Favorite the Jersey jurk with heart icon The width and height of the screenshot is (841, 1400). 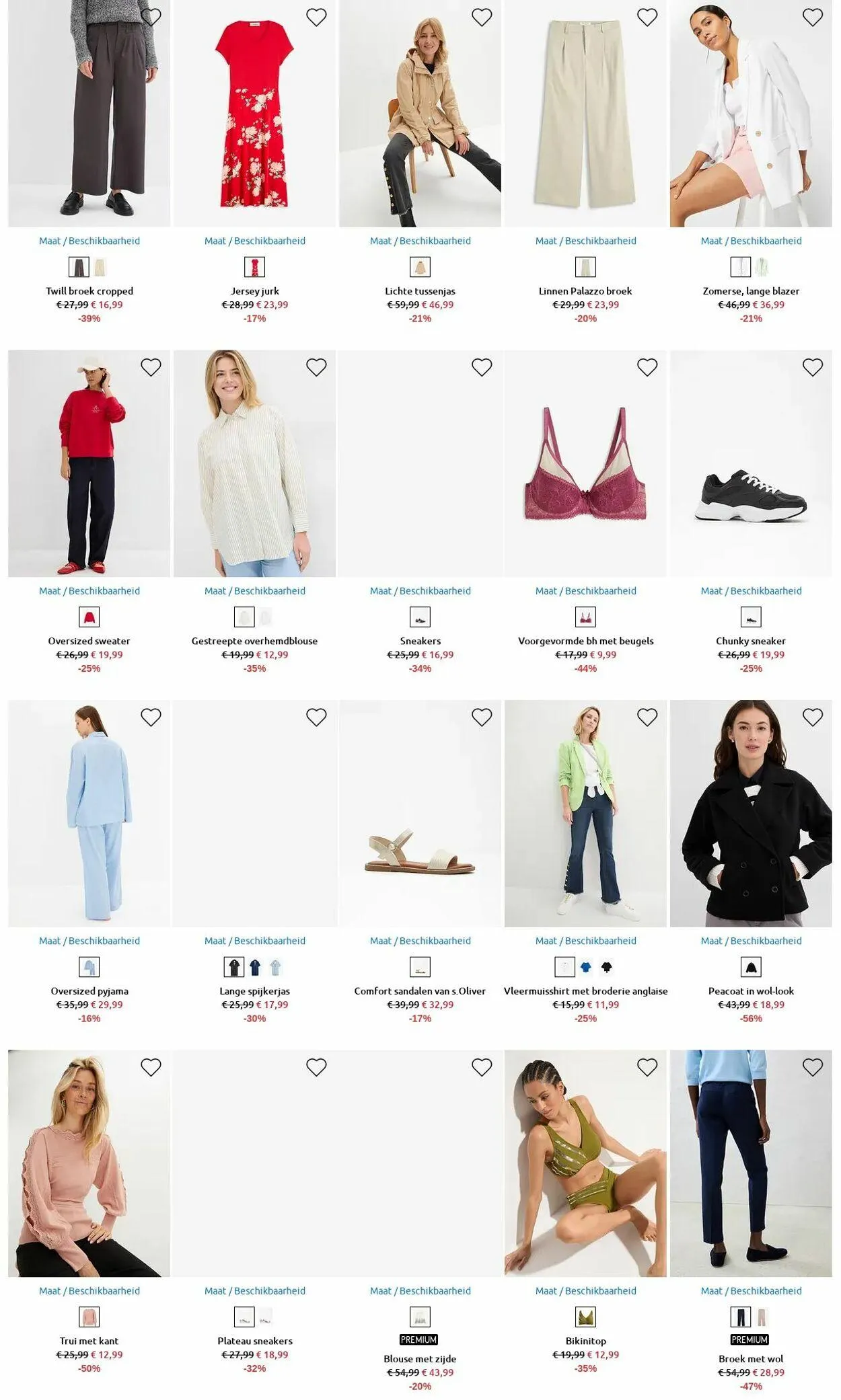point(316,17)
